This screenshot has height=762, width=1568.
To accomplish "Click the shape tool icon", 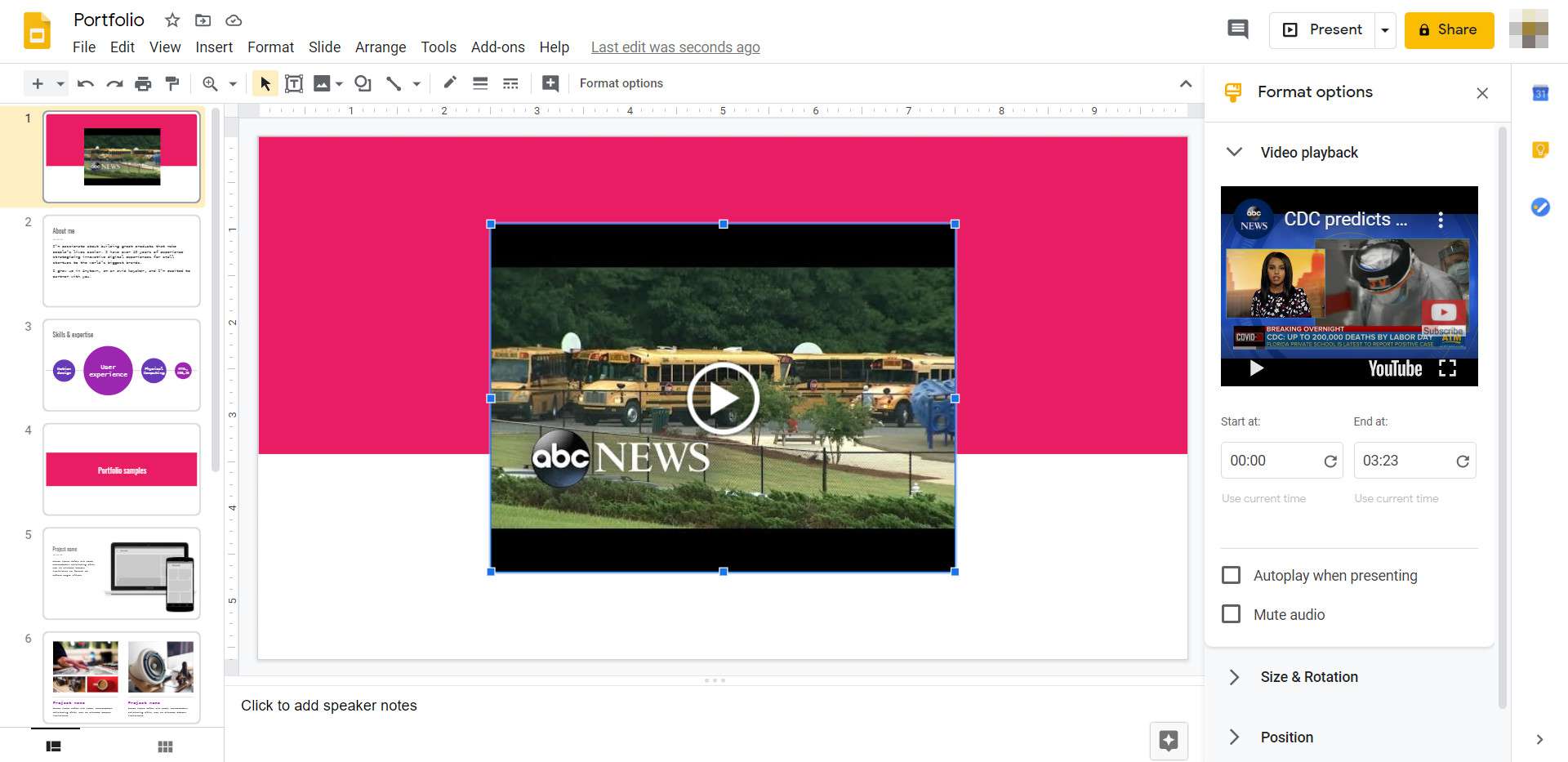I will coord(363,83).
